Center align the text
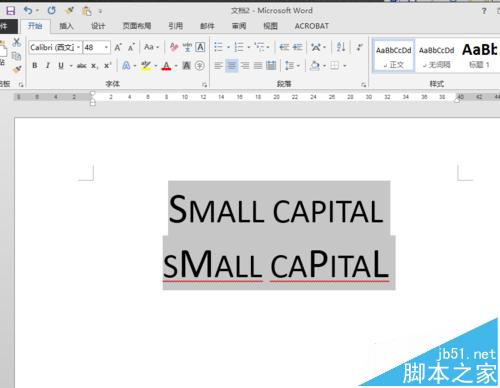Screen dimensions: 500x388 [x=232, y=66]
